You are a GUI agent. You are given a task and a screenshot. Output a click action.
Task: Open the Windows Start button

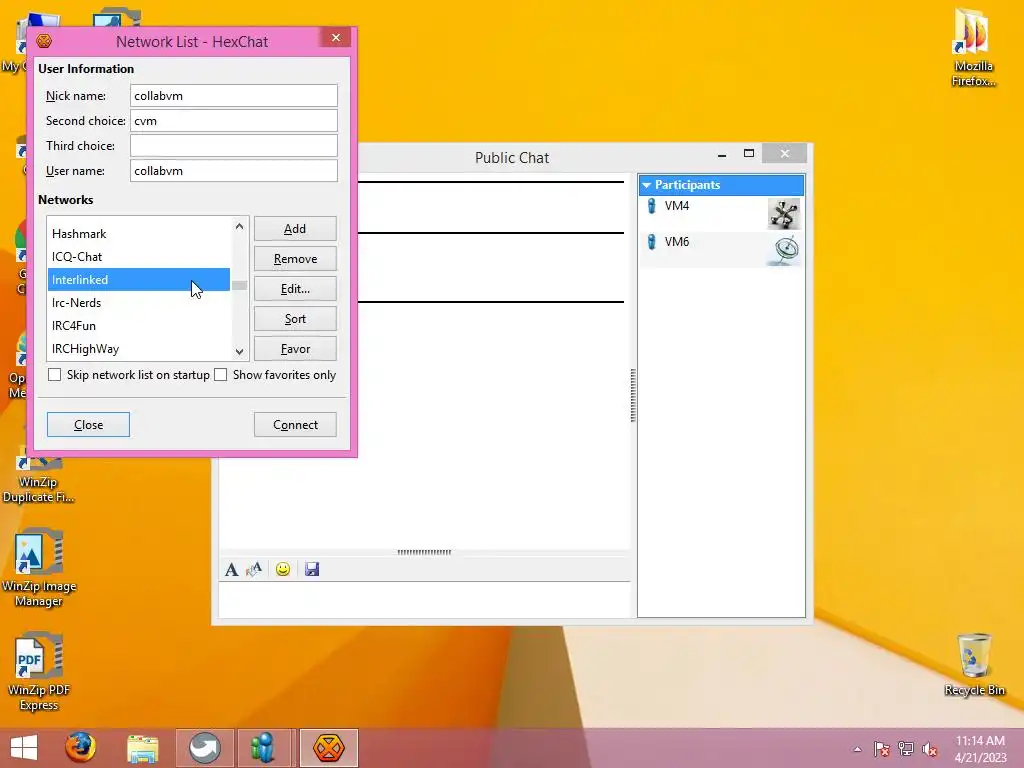(24, 748)
